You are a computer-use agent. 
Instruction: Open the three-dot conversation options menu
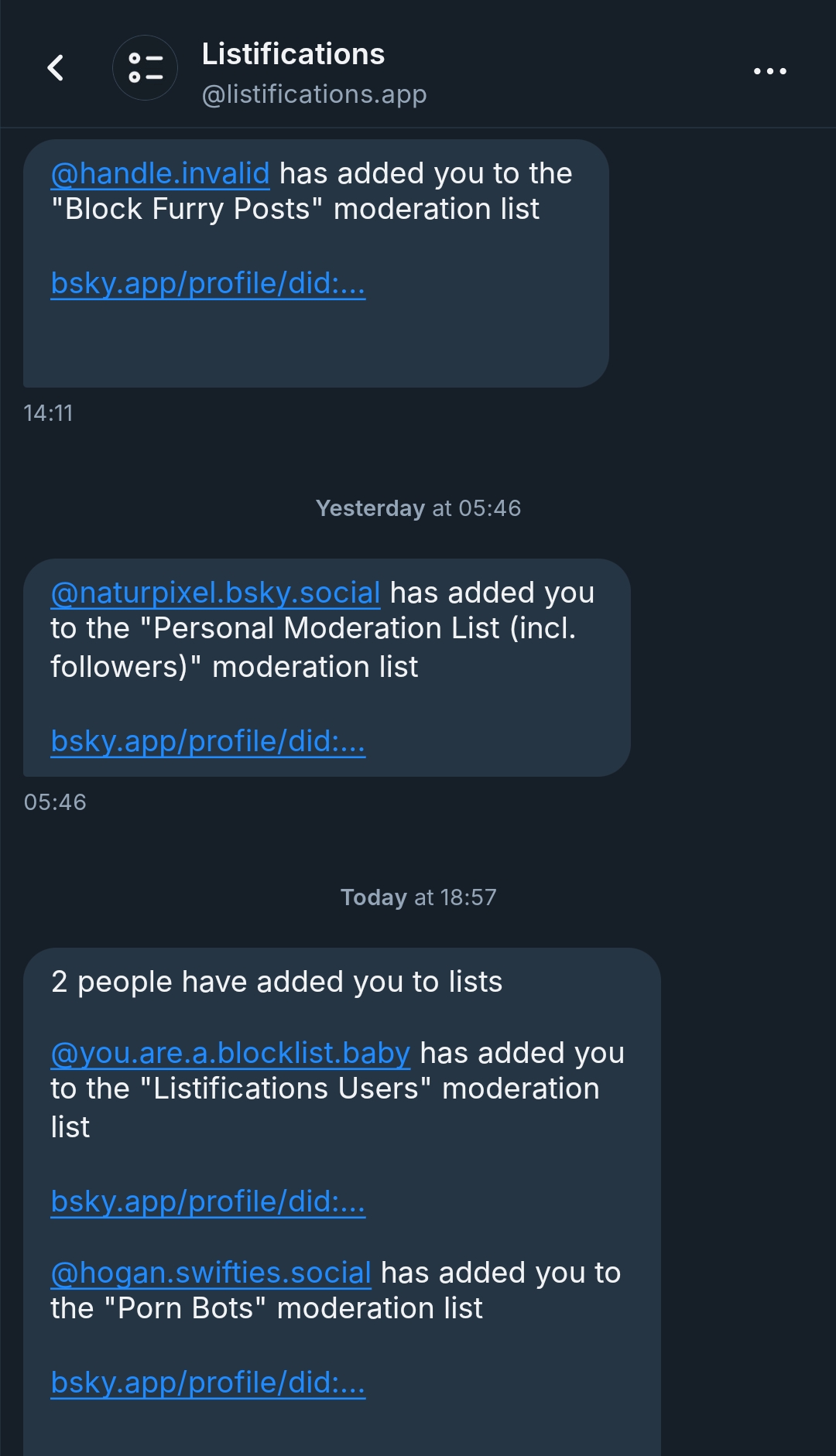tap(769, 71)
